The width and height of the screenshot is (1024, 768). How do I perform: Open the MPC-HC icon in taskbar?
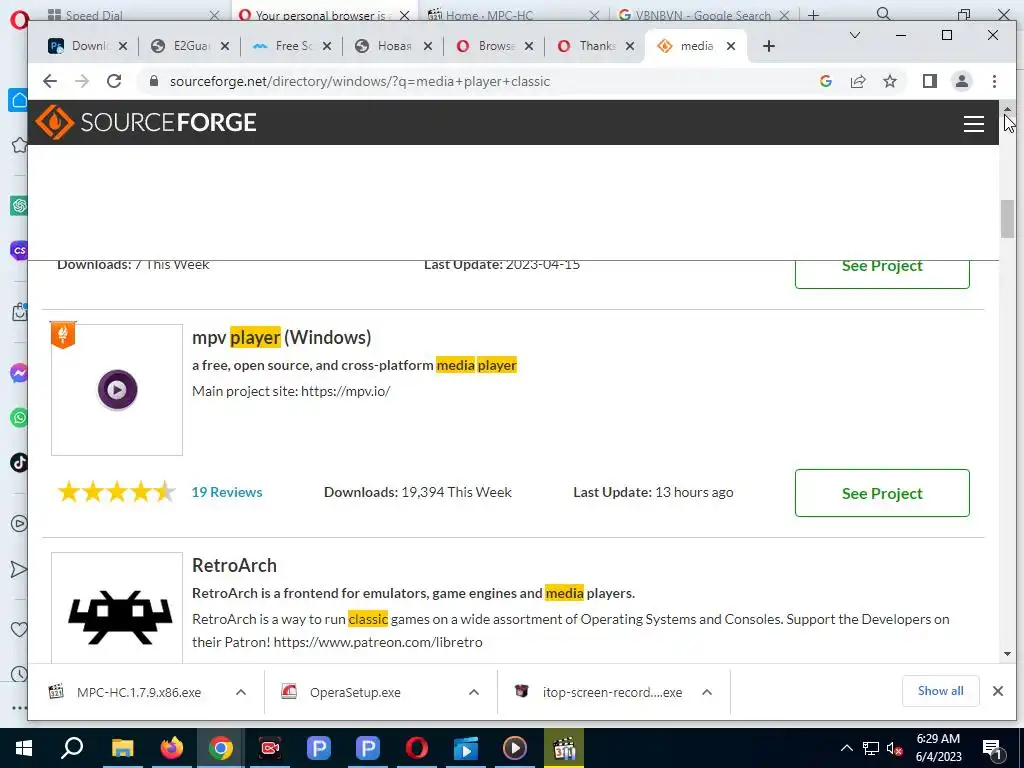[x=564, y=748]
